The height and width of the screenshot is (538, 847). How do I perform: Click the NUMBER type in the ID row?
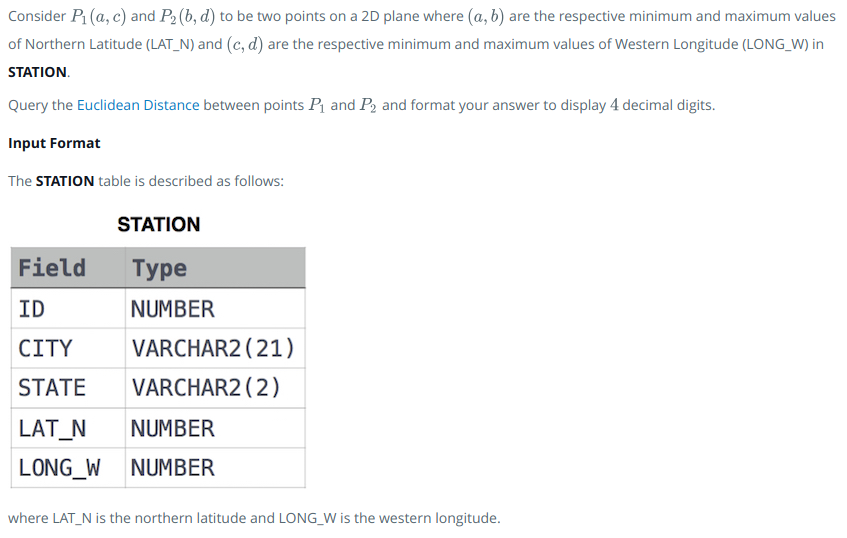point(215,308)
